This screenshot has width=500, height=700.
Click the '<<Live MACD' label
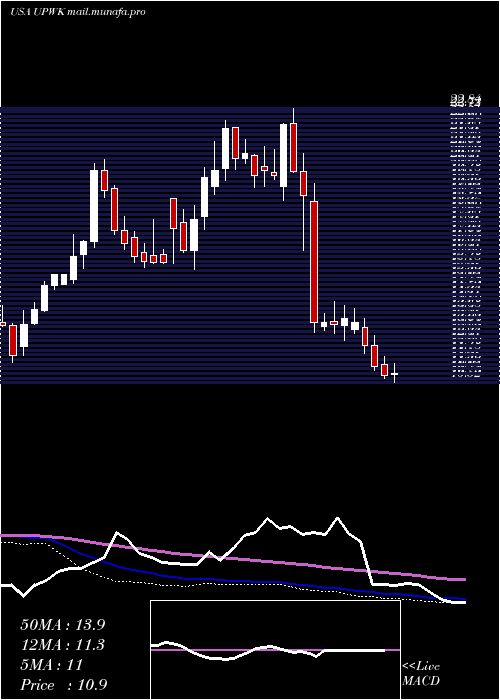click(x=421, y=674)
